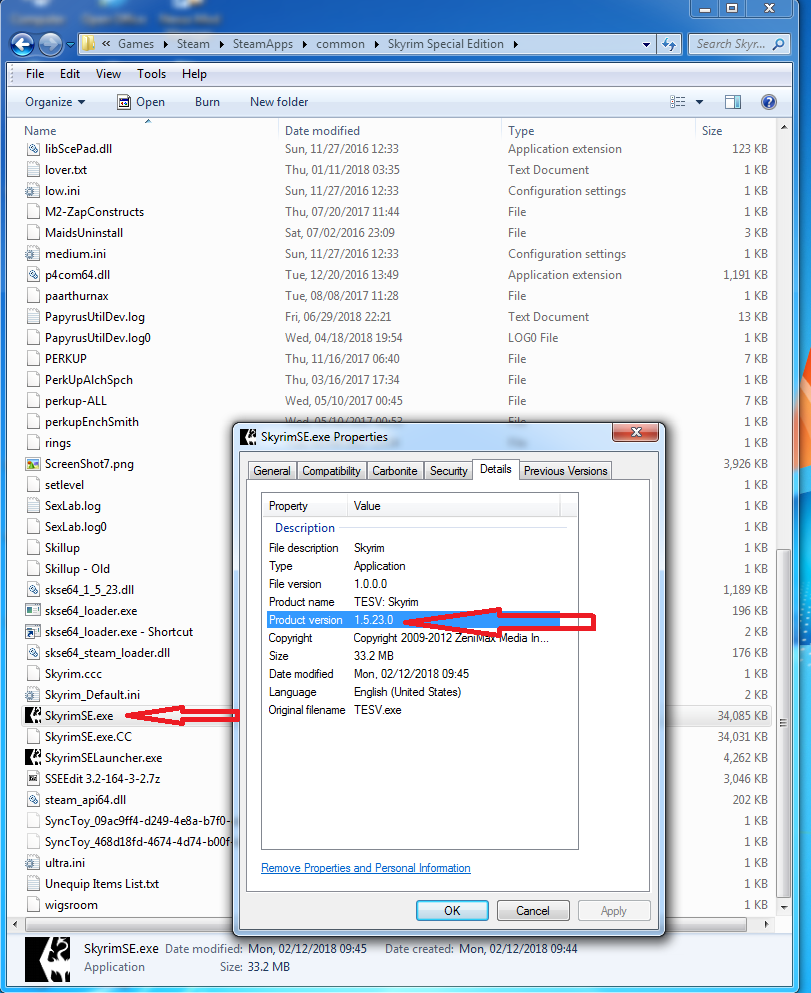The image size is (811, 993).
Task: Click the Skyrim_Default.ini file icon
Action: click(x=32, y=695)
